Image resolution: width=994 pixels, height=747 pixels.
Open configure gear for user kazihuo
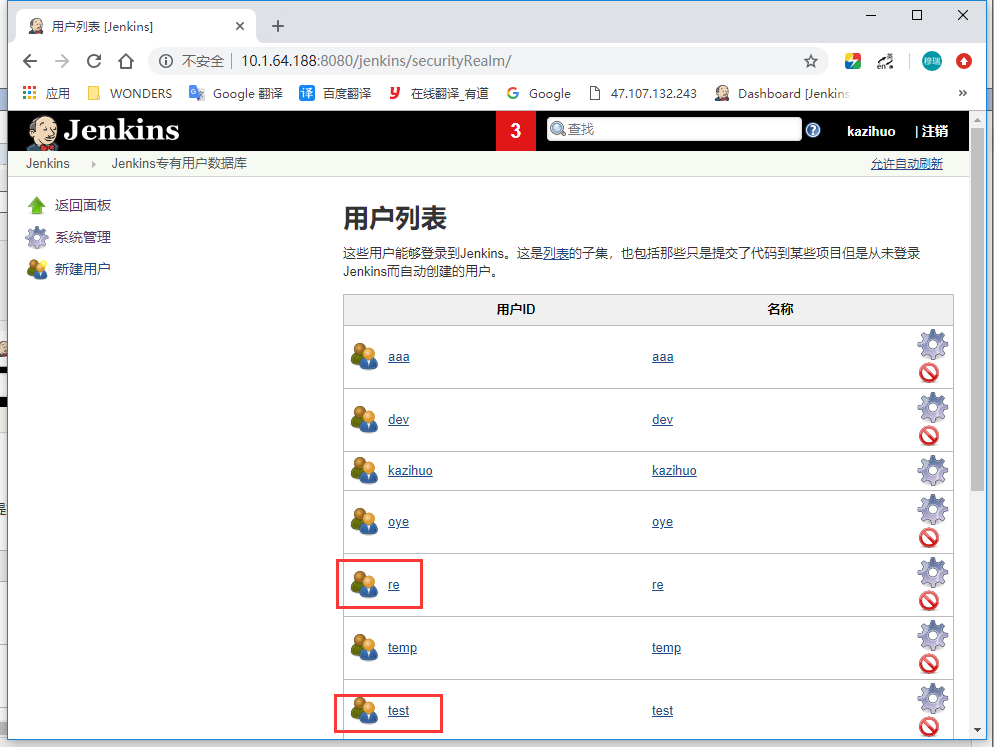click(x=932, y=471)
